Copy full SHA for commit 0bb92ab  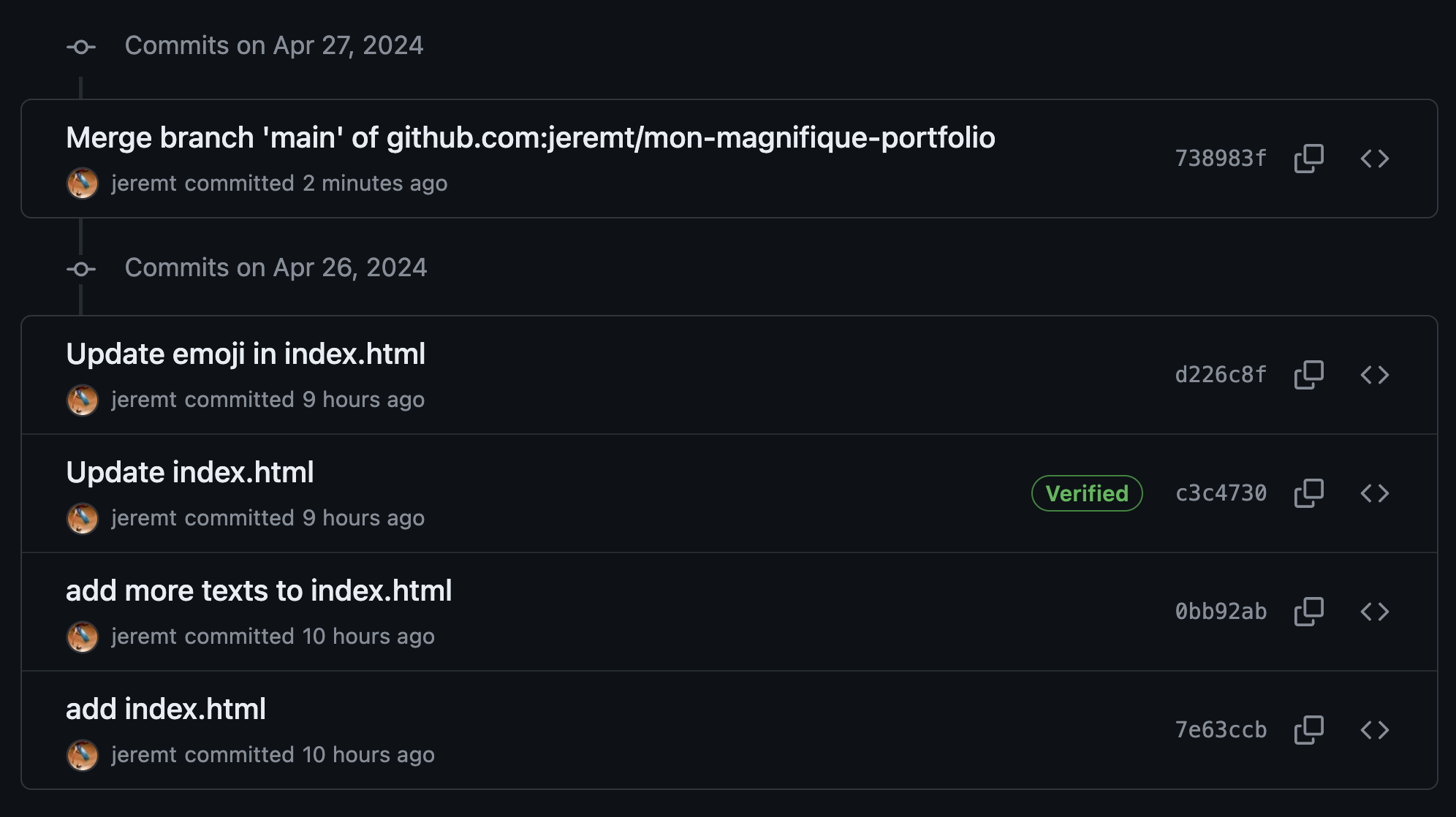1308,612
